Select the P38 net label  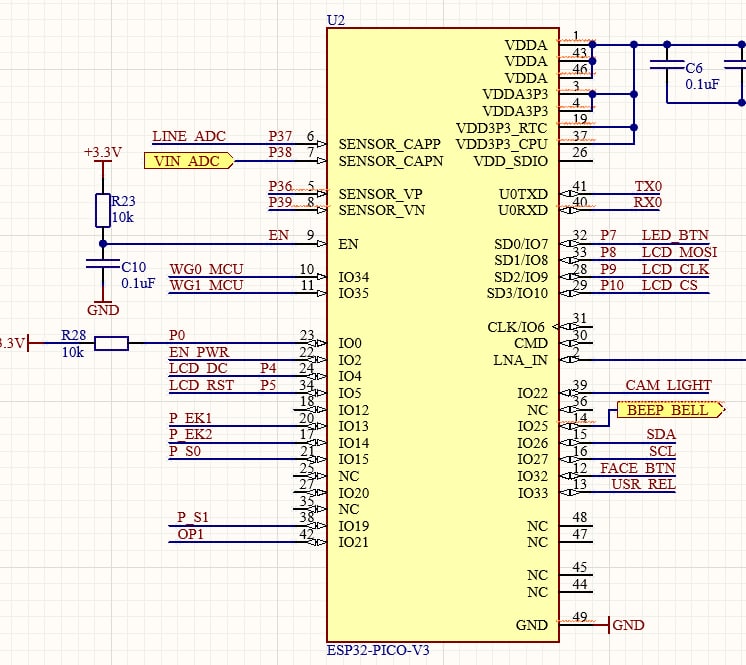coord(280,153)
